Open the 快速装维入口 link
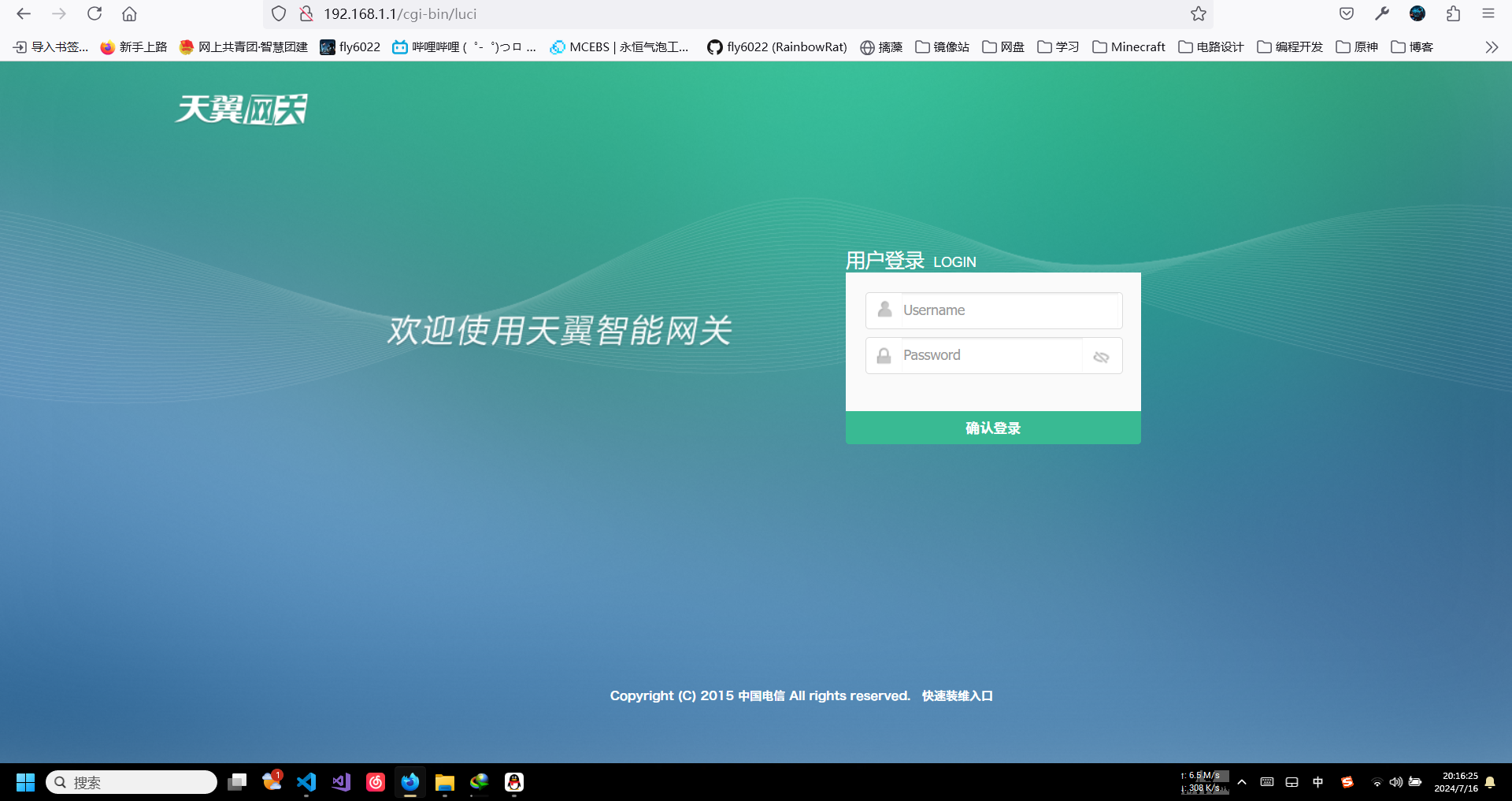Screen dimensions: 1512x801 tap(958, 695)
